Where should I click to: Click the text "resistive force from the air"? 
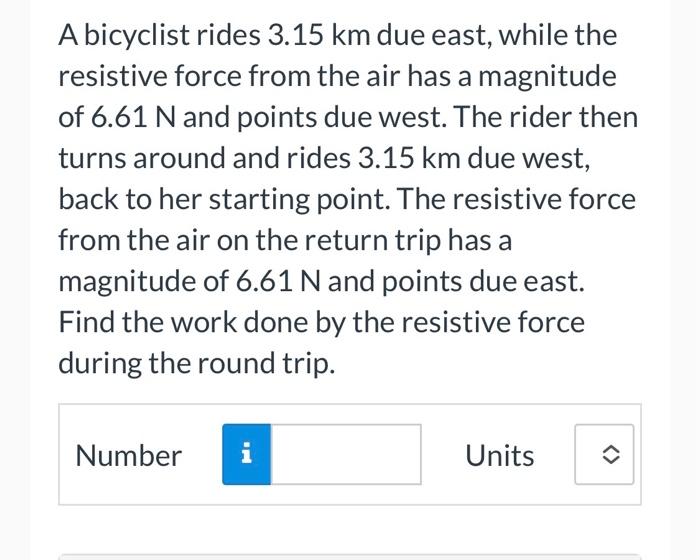(x=229, y=76)
